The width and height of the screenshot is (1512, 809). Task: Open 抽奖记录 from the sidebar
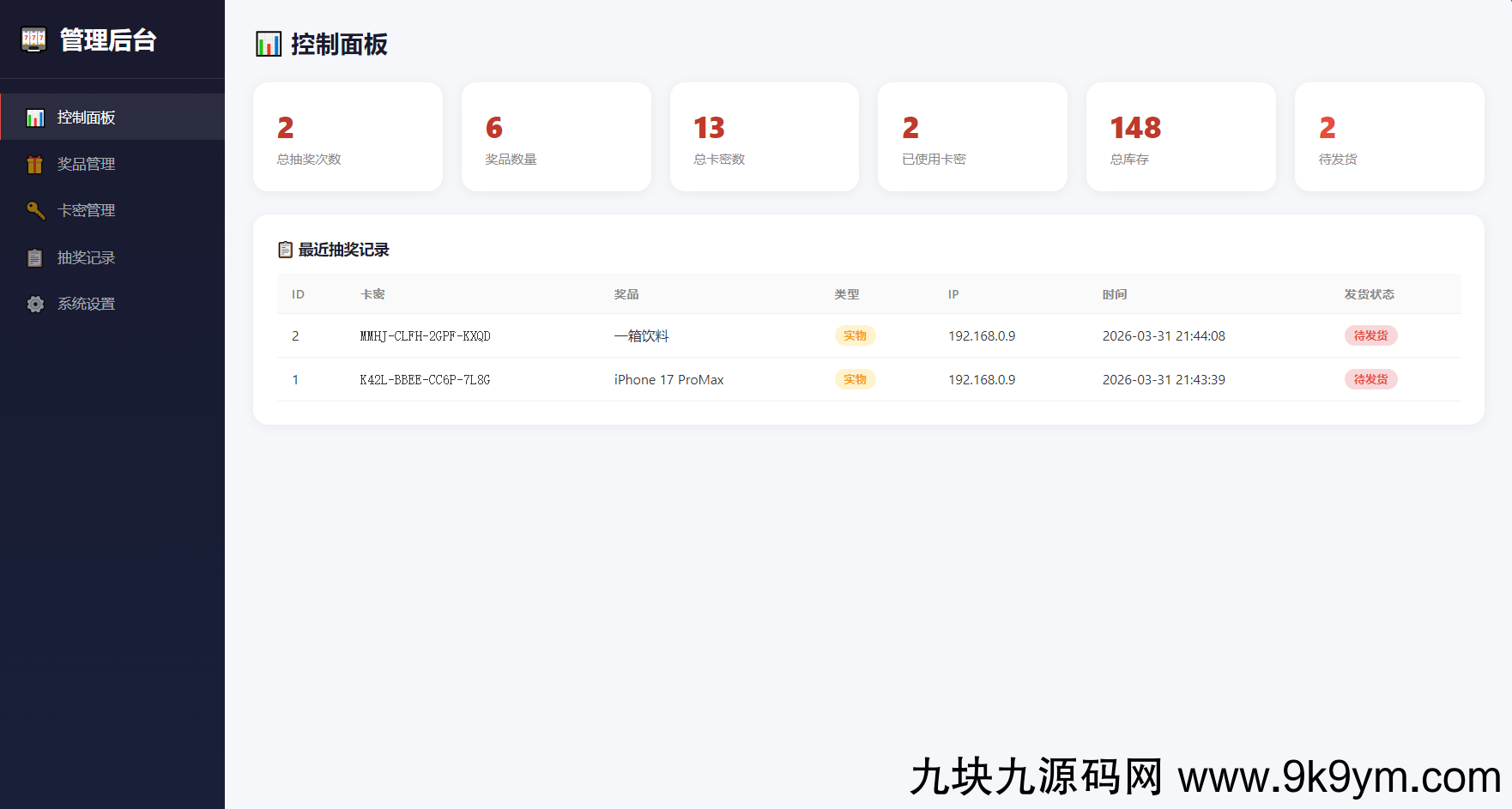(86, 257)
